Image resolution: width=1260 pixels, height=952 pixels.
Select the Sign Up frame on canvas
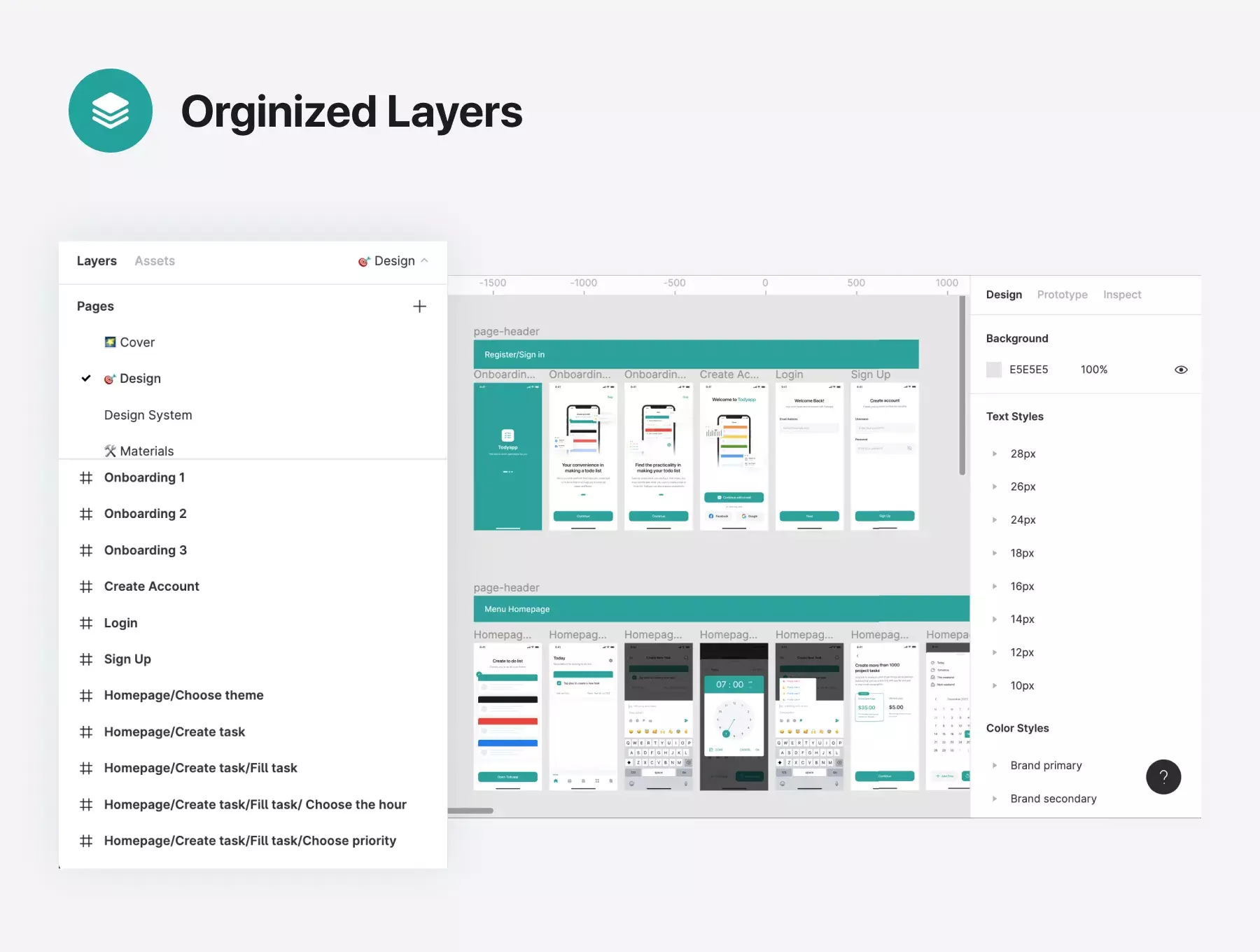coord(885,456)
